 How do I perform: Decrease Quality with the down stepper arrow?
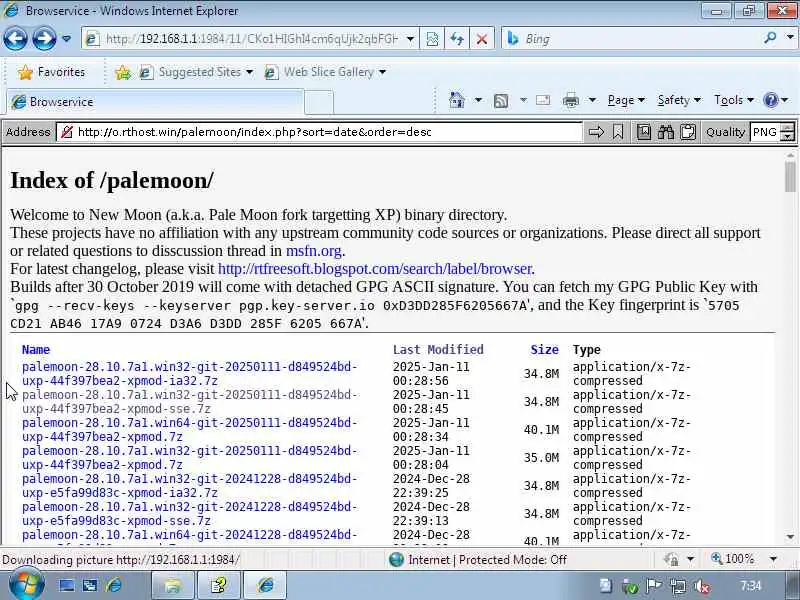point(788,137)
